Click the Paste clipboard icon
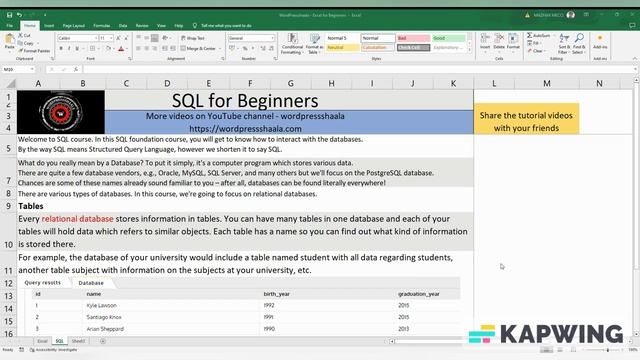Viewport: 640px width, 360px height. point(9,40)
